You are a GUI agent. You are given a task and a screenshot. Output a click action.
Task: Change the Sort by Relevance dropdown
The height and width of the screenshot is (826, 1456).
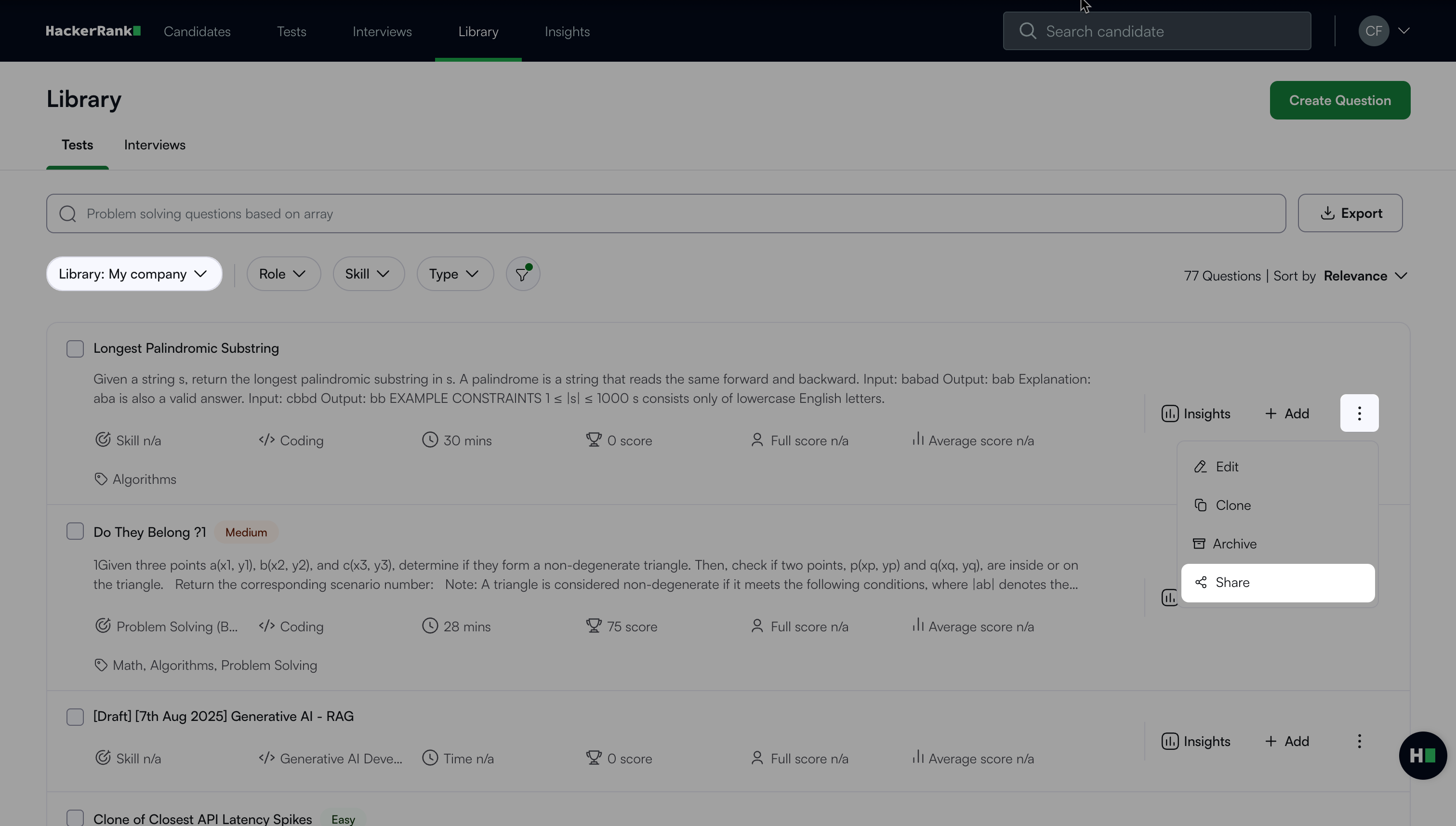coord(1364,276)
